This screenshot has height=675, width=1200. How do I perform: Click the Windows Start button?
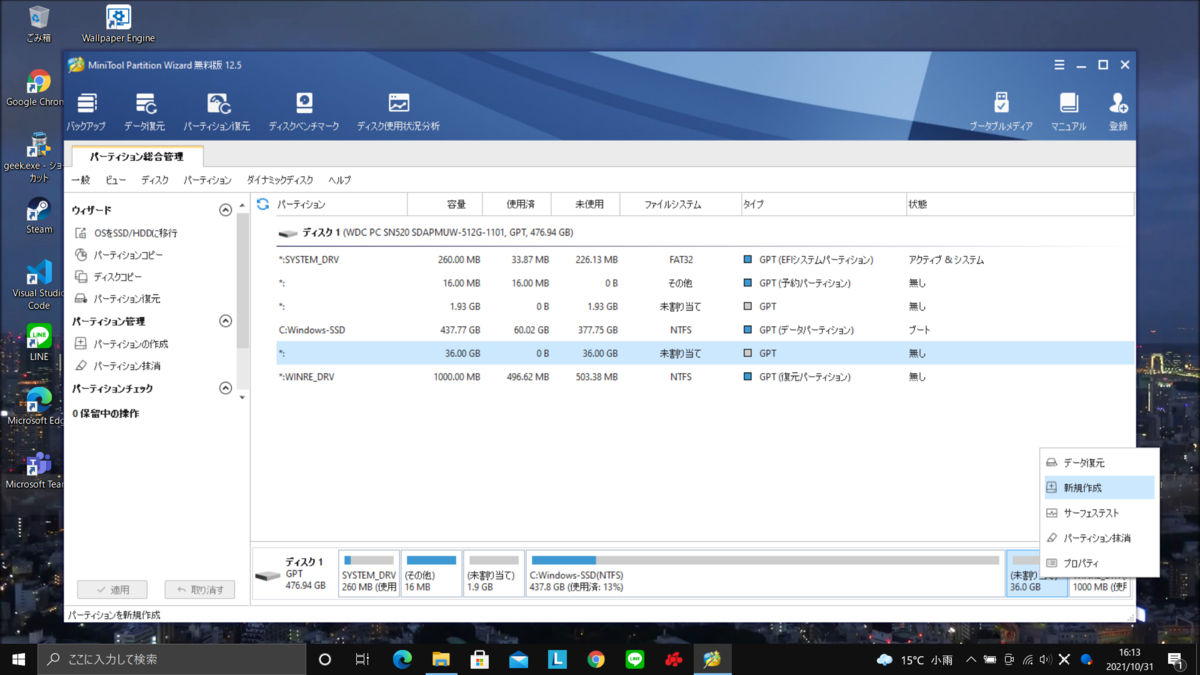pos(18,659)
